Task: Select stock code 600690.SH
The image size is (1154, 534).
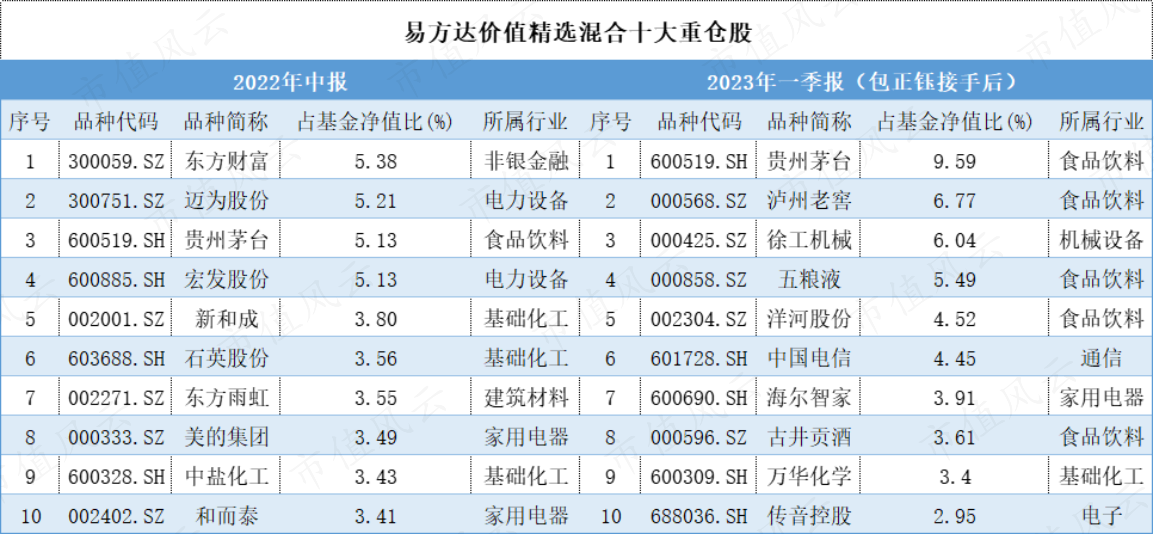Action: [x=698, y=398]
